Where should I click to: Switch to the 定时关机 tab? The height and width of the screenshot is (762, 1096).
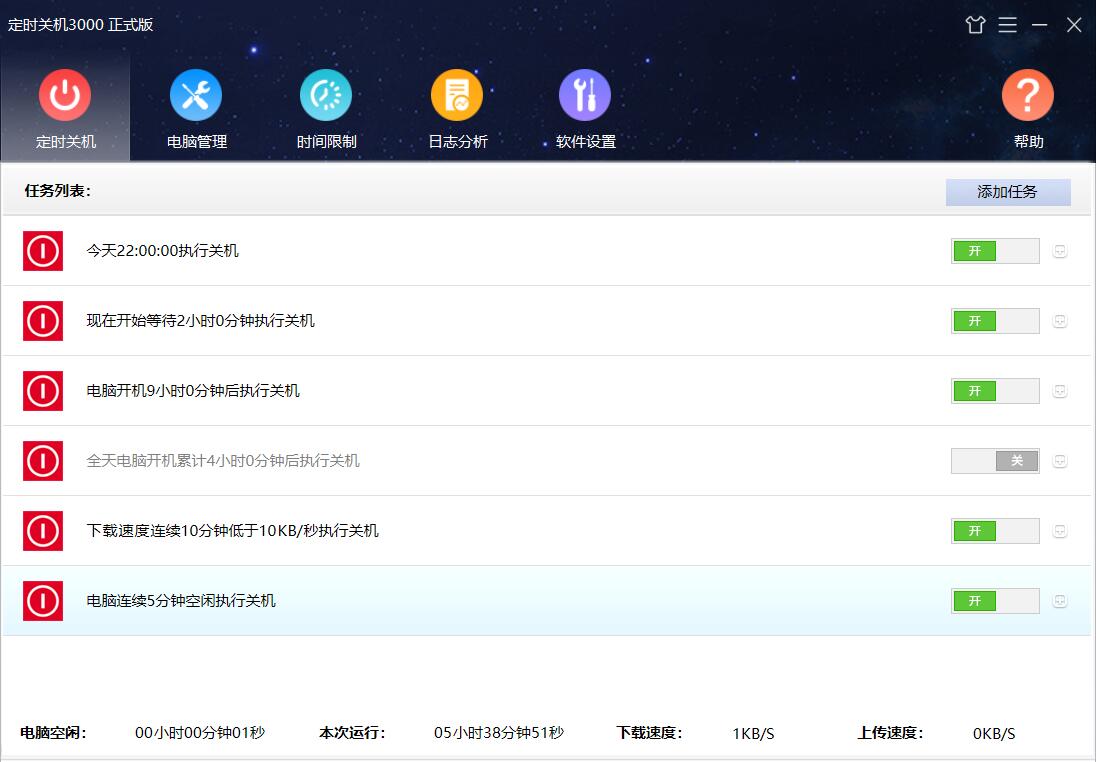click(x=65, y=110)
